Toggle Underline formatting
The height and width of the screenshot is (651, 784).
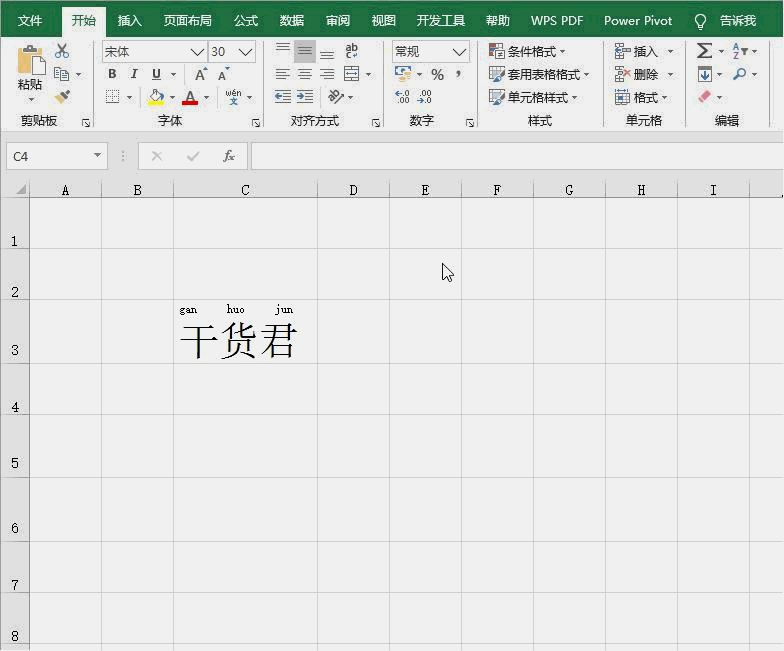click(156, 74)
